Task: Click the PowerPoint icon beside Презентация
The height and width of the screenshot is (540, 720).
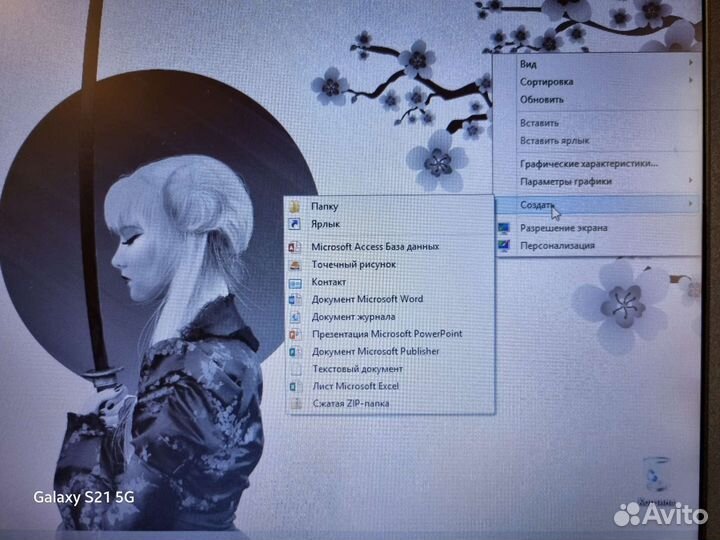Action: tap(295, 335)
